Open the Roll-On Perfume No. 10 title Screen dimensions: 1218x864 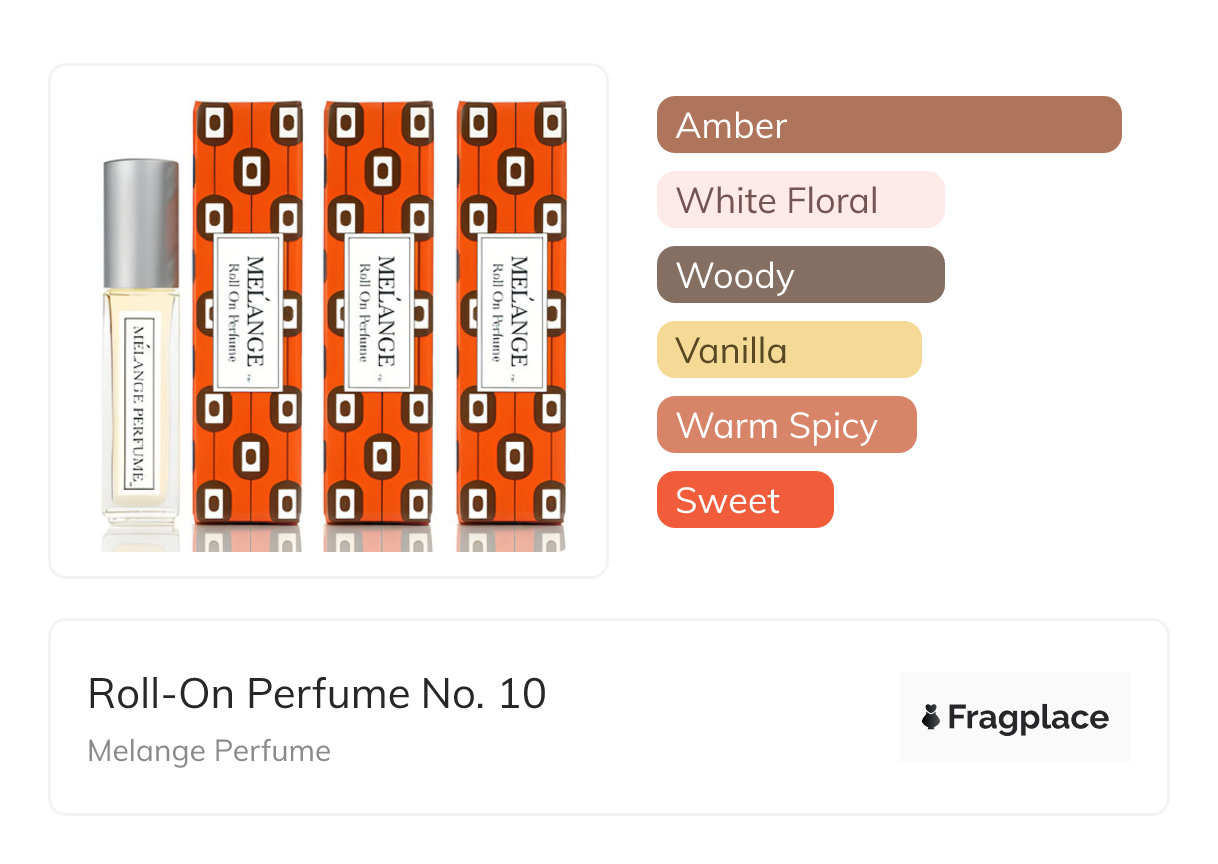317,693
